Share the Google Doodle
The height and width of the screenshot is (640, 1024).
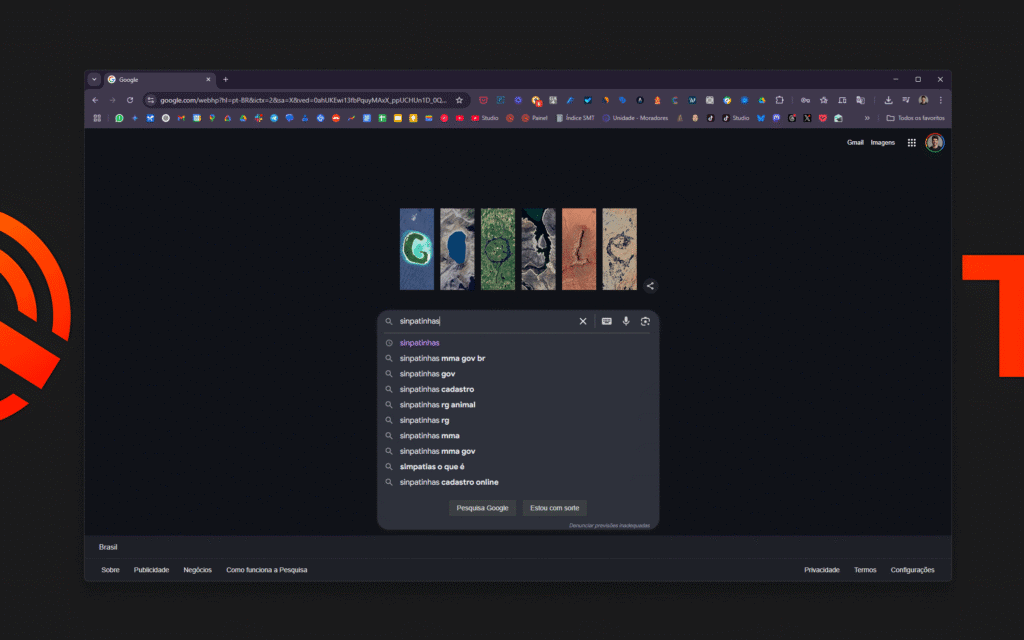pos(650,286)
